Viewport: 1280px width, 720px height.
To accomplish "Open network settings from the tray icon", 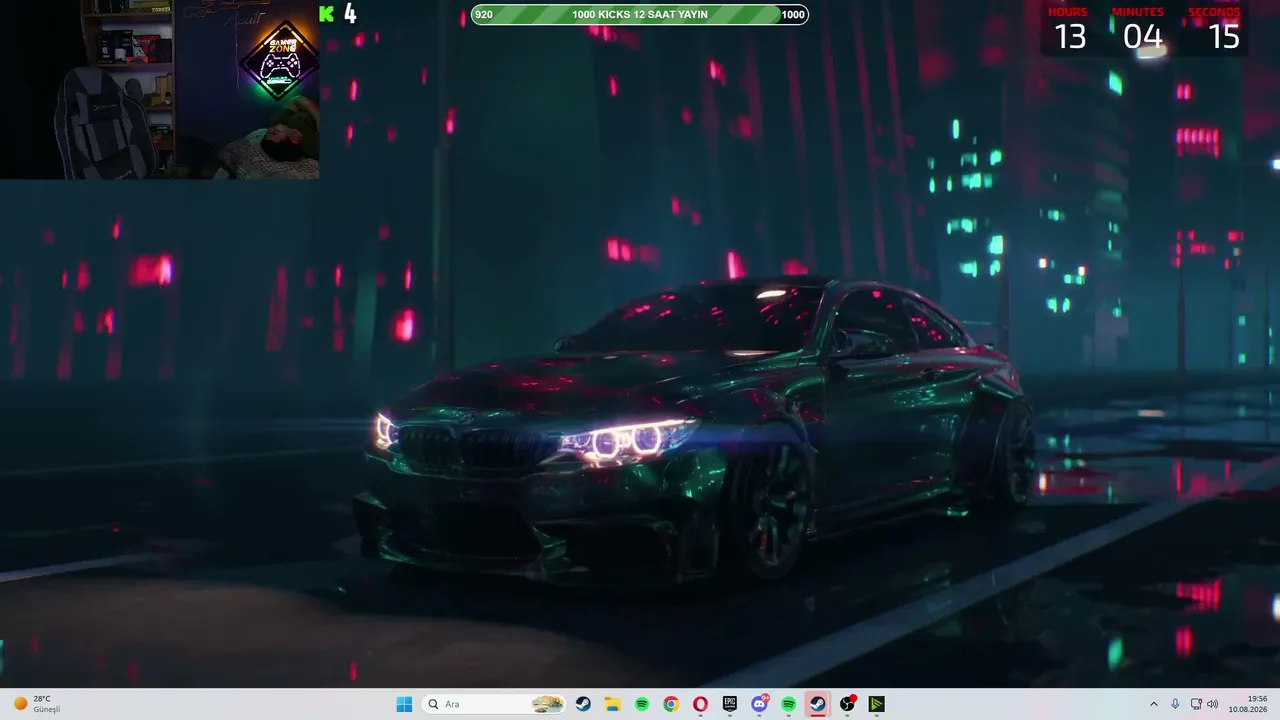I will [1196, 704].
